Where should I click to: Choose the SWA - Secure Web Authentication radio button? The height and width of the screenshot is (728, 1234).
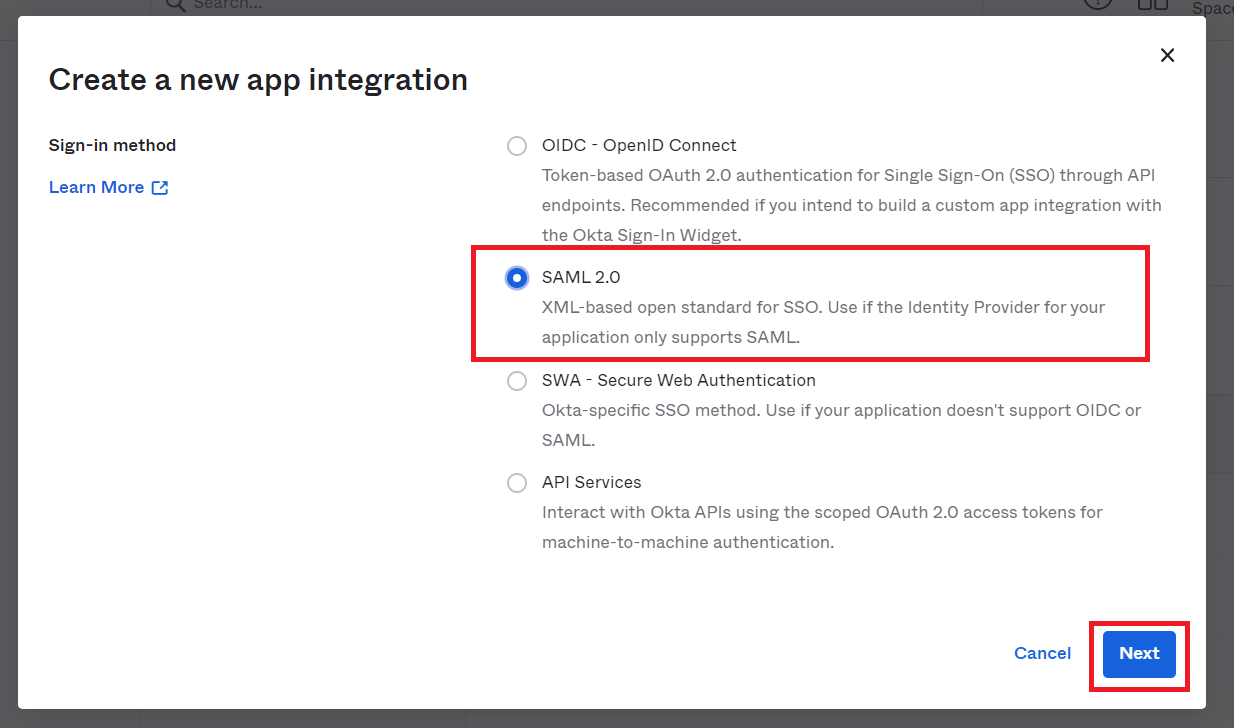[x=517, y=381]
